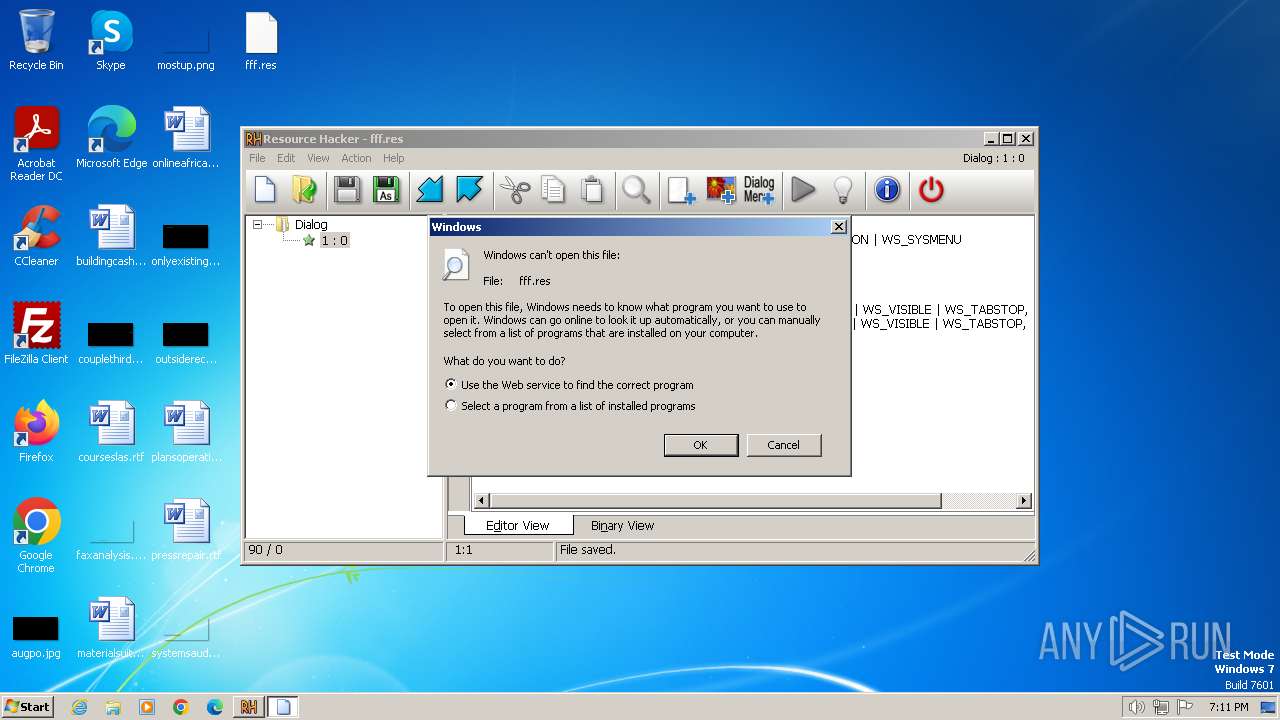Viewport: 1280px width, 720px height.
Task: Select the Firefox desktop icon
Action: click(x=36, y=432)
